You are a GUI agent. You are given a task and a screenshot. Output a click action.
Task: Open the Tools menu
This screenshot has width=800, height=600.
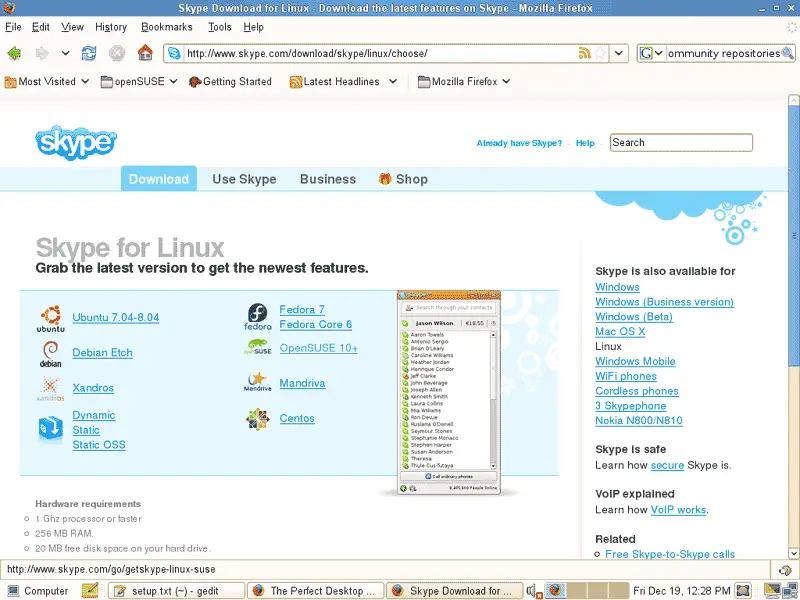220,27
